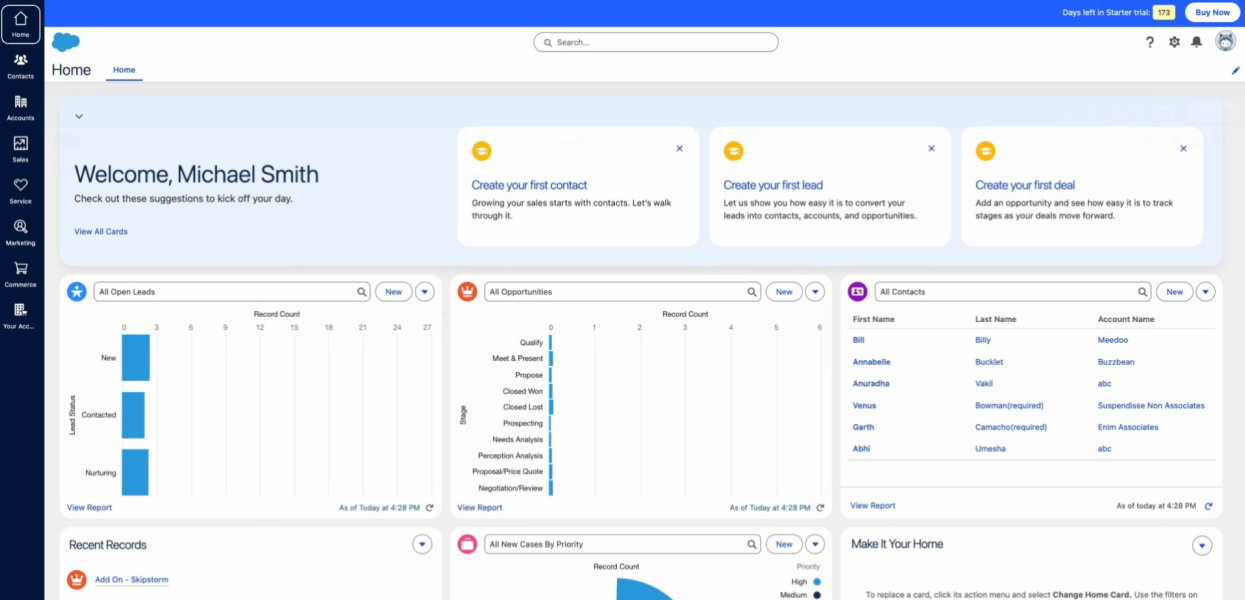Click search icon in All New Cases field
1245x600 pixels.
pyautogui.click(x=752, y=544)
